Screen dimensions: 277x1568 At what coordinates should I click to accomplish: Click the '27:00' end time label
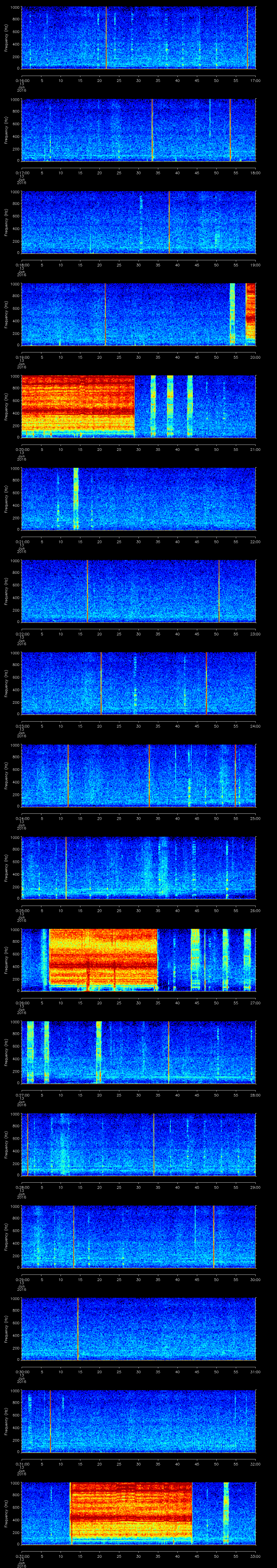[255, 1003]
